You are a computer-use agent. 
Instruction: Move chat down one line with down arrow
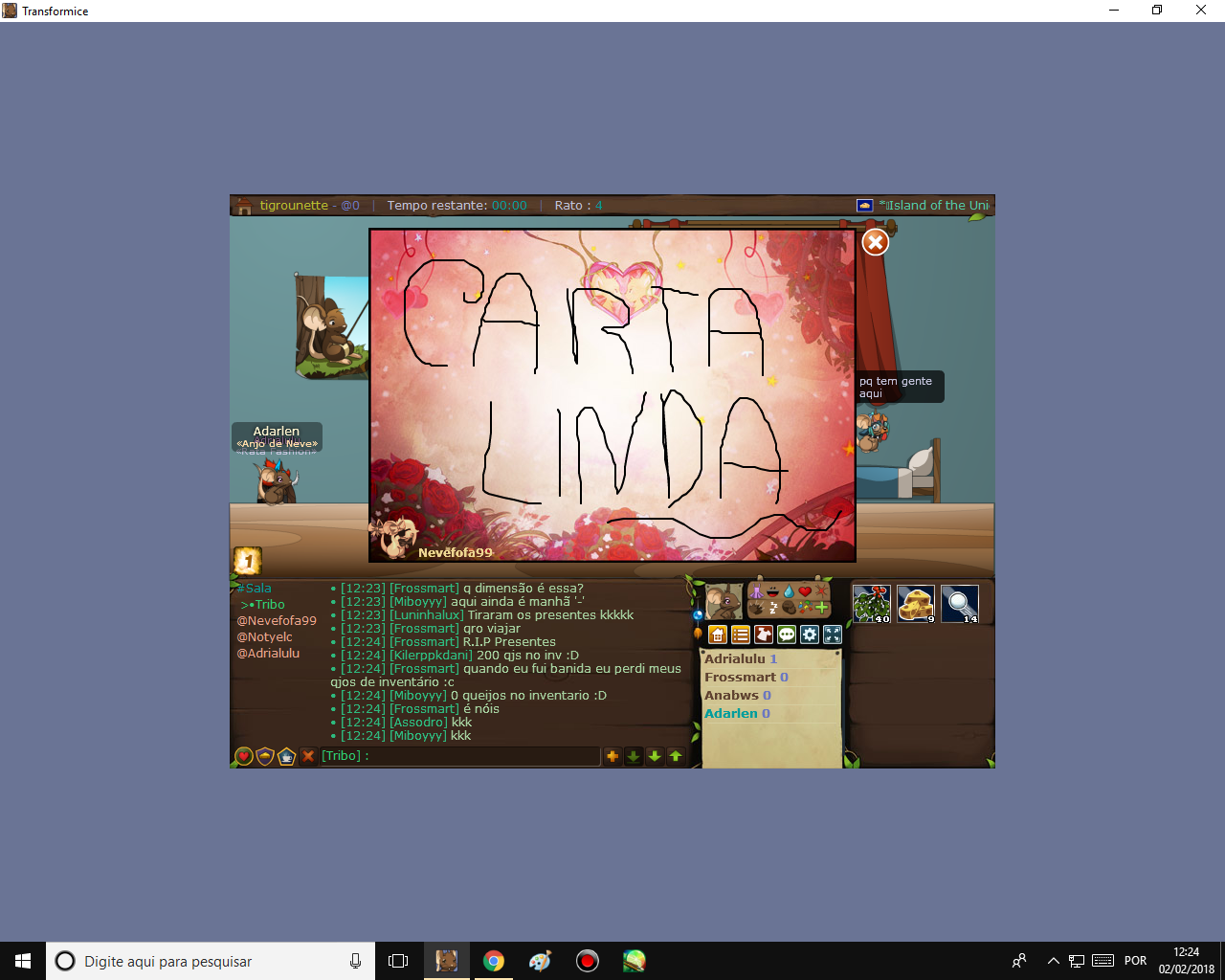click(655, 756)
